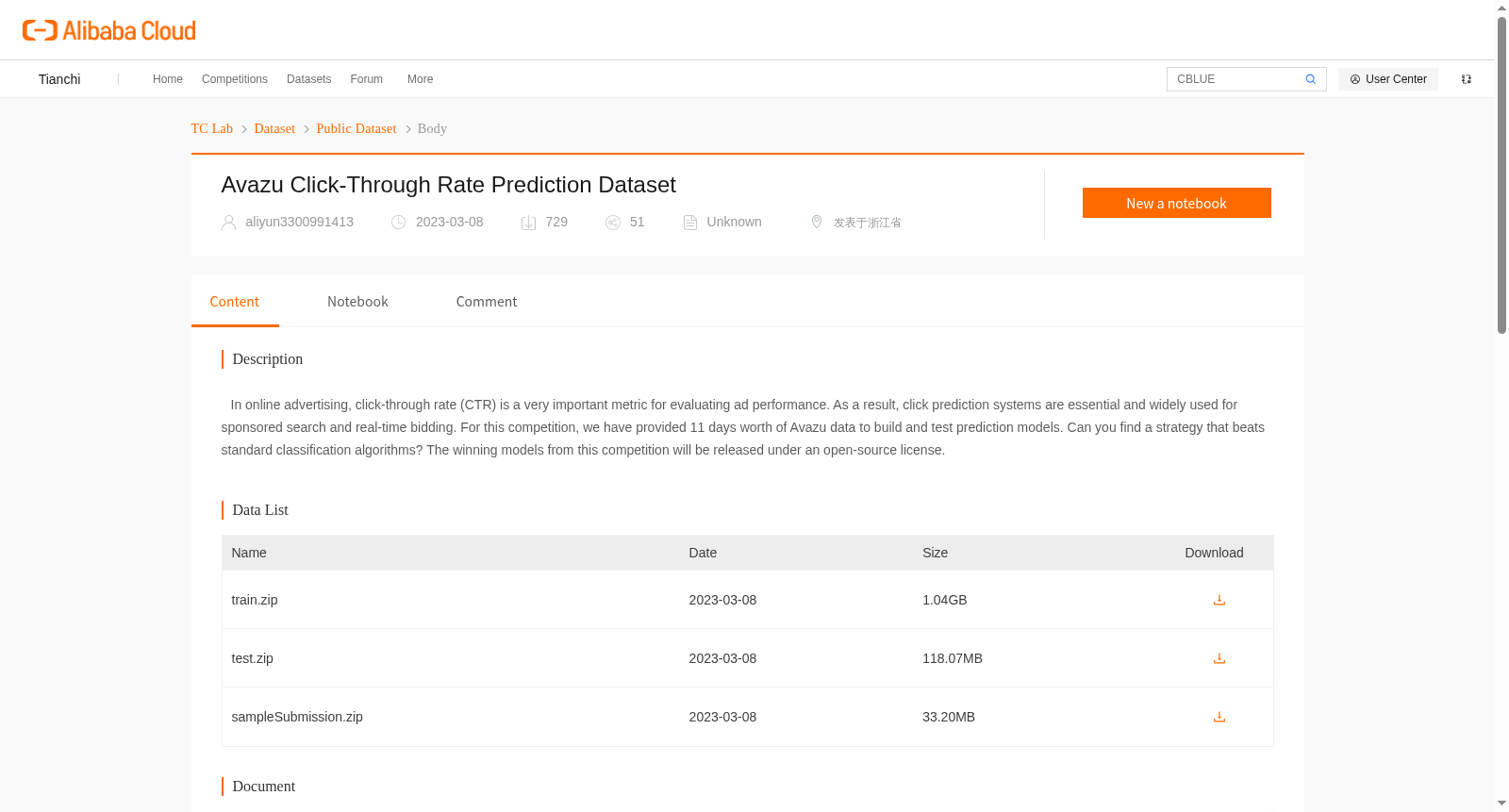Open the Forum menu item
This screenshot has width=1509, height=812.
coord(367,79)
